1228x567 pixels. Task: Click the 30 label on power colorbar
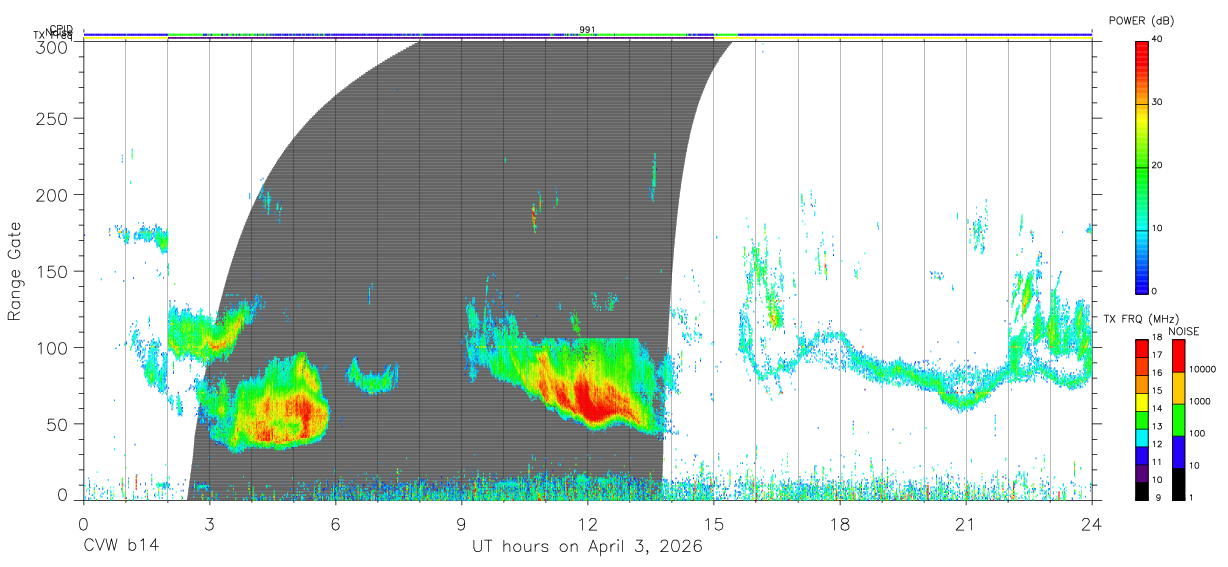(1158, 103)
